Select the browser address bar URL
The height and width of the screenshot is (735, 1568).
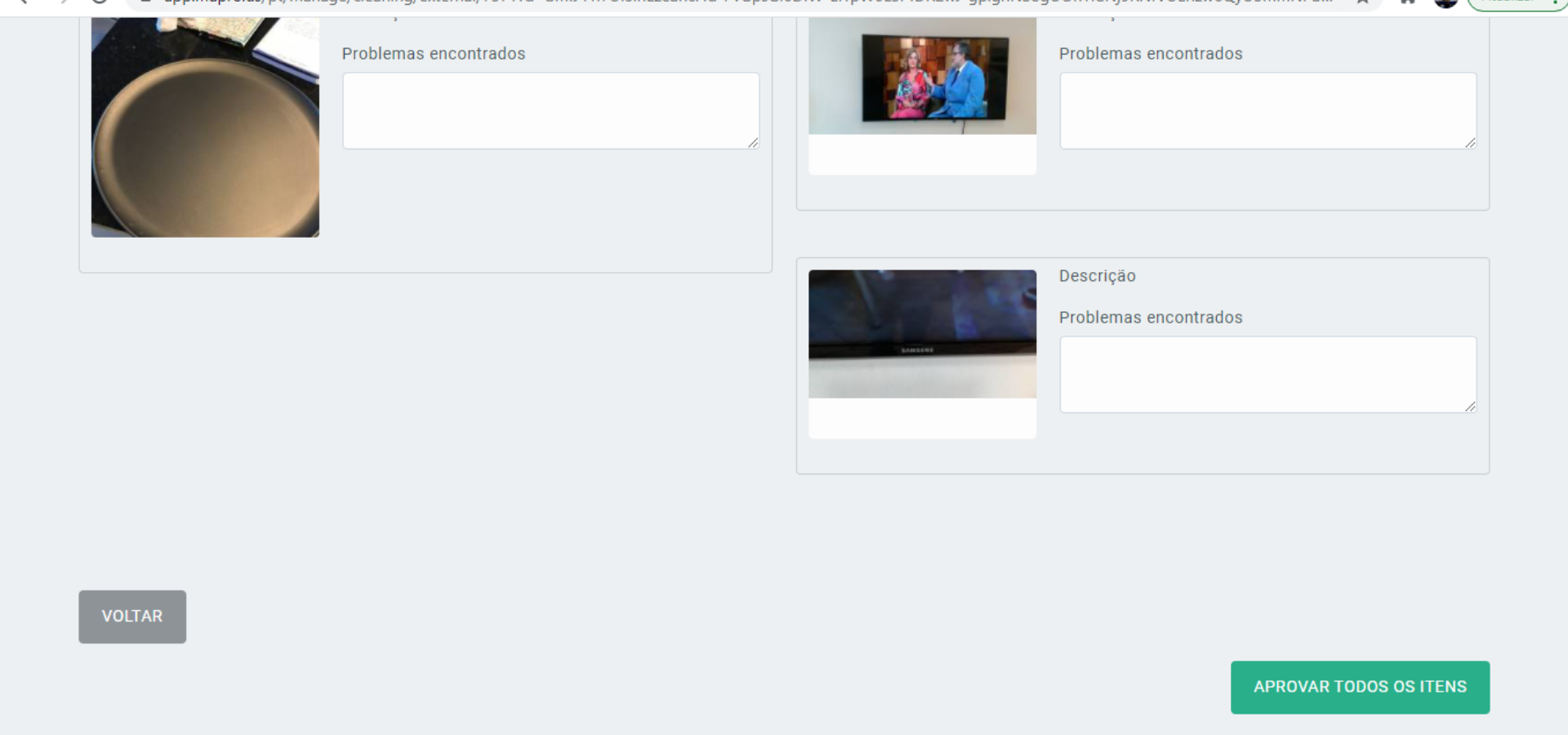click(x=735, y=2)
